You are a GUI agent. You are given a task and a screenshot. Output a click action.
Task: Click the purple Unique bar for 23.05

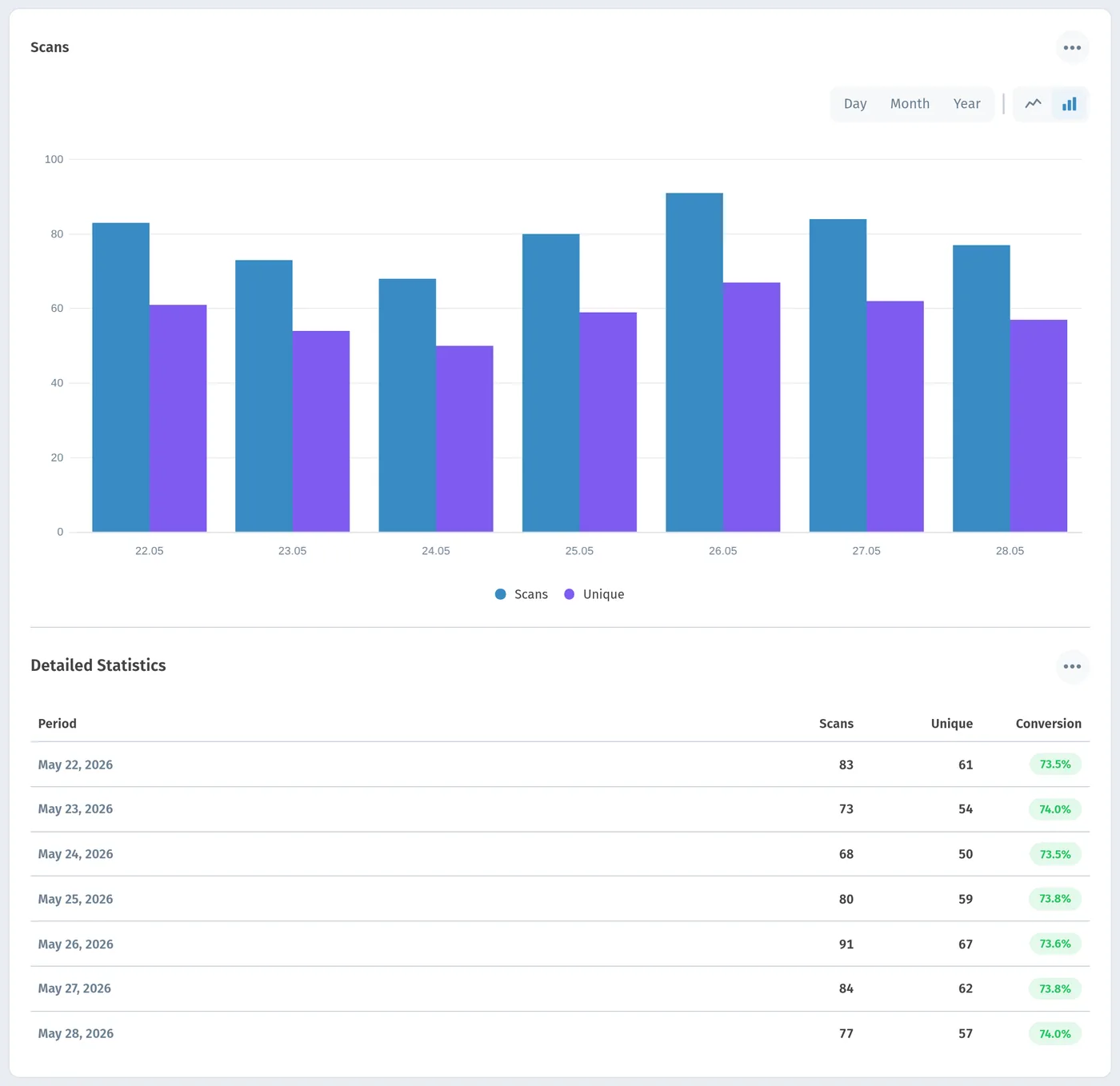point(322,431)
